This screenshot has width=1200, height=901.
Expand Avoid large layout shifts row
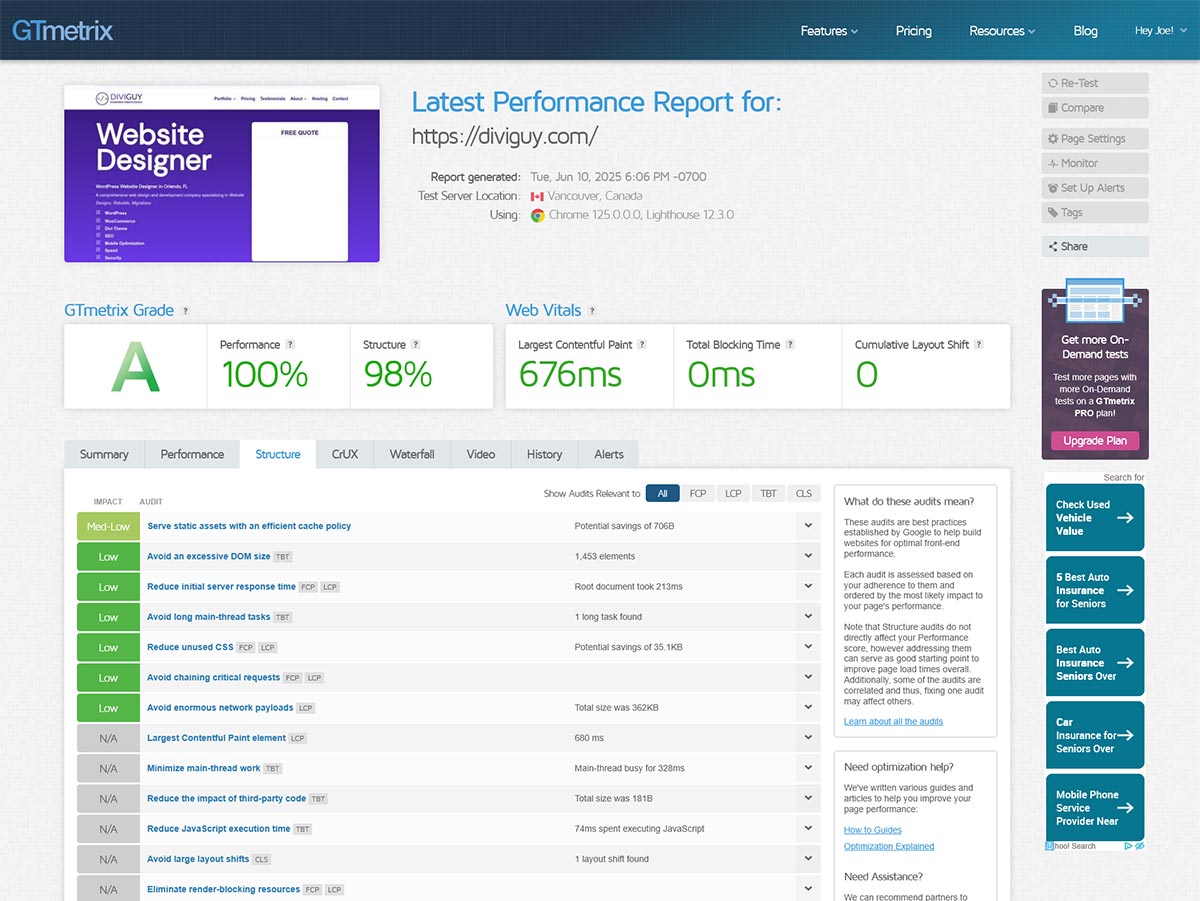[x=808, y=859]
